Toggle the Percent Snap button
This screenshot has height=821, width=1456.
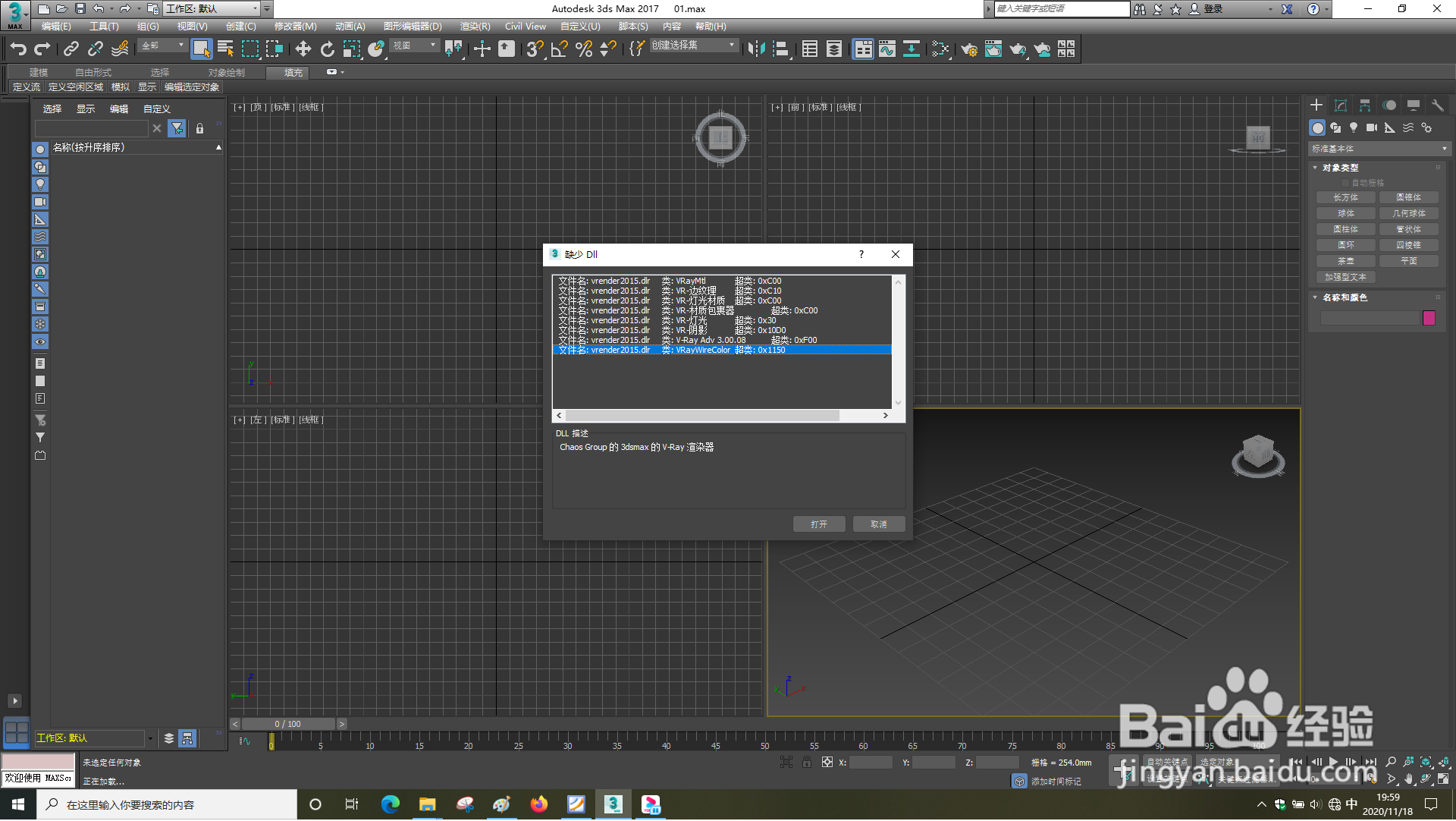tap(584, 49)
